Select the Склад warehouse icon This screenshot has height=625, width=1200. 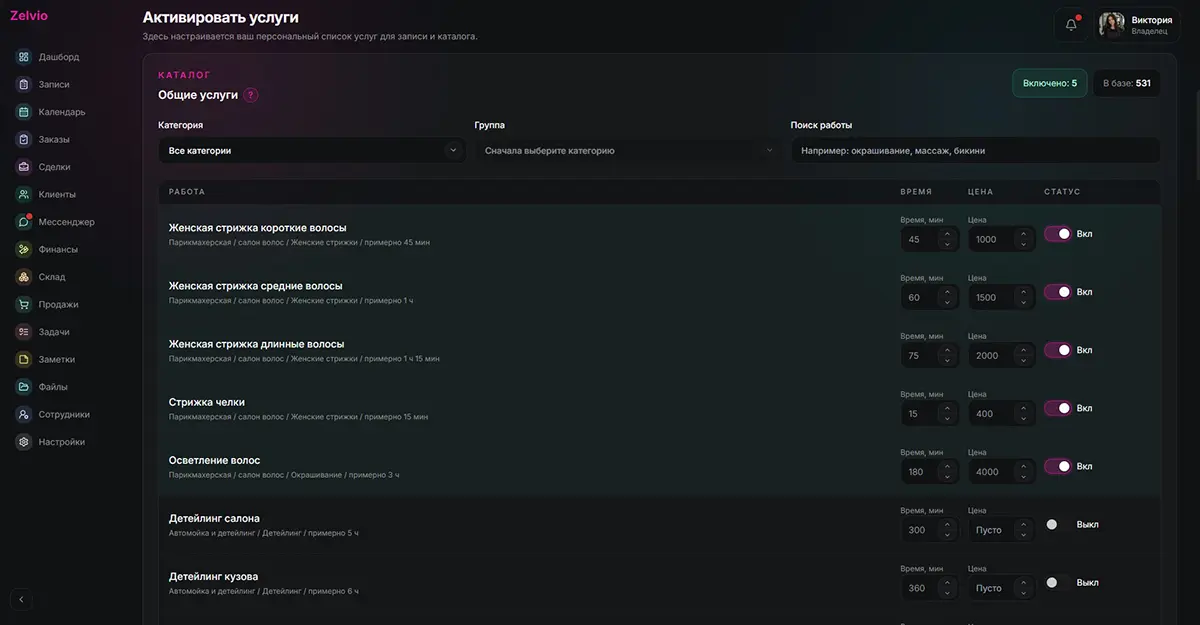(x=23, y=277)
